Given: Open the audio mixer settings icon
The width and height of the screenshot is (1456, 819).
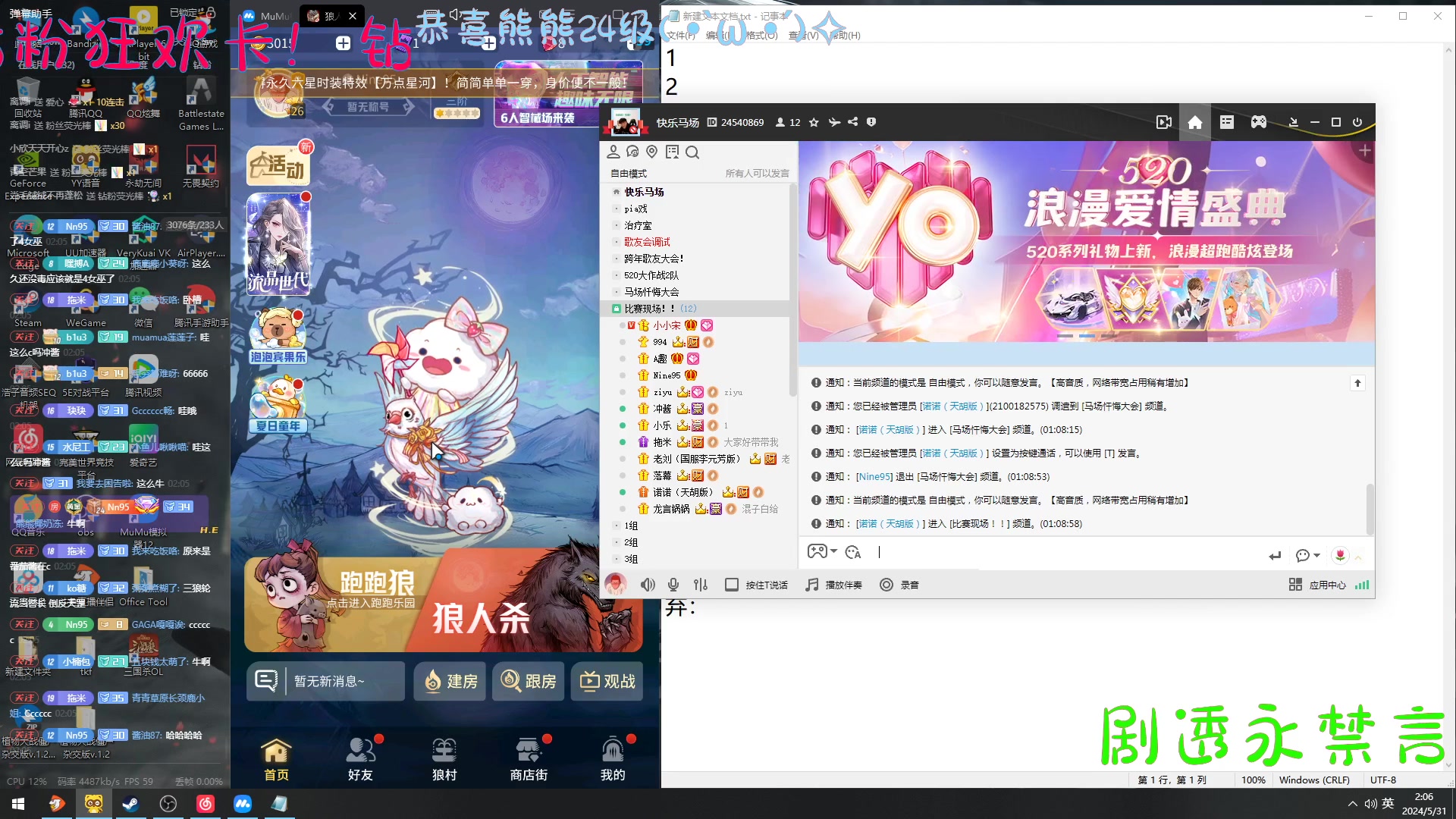Looking at the screenshot, I should click(700, 585).
